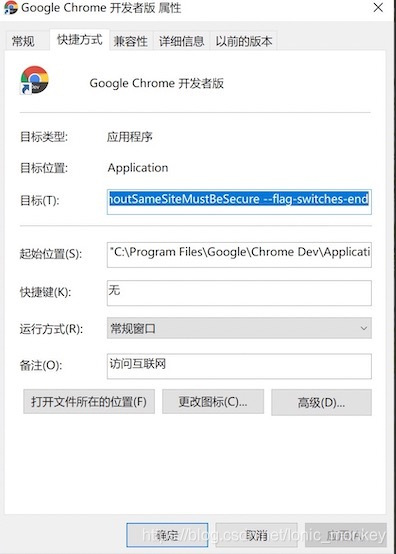Screen dimensions: 396x554
Task: Click the 应用程序 target type text
Action: (130, 137)
